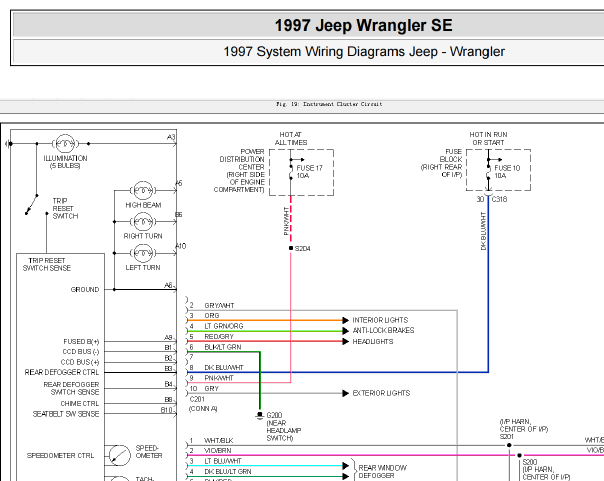Viewport: 604px width, 481px height.
Task: Click the EXTERIOR LIGHTS destination text
Action: [x=381, y=393]
